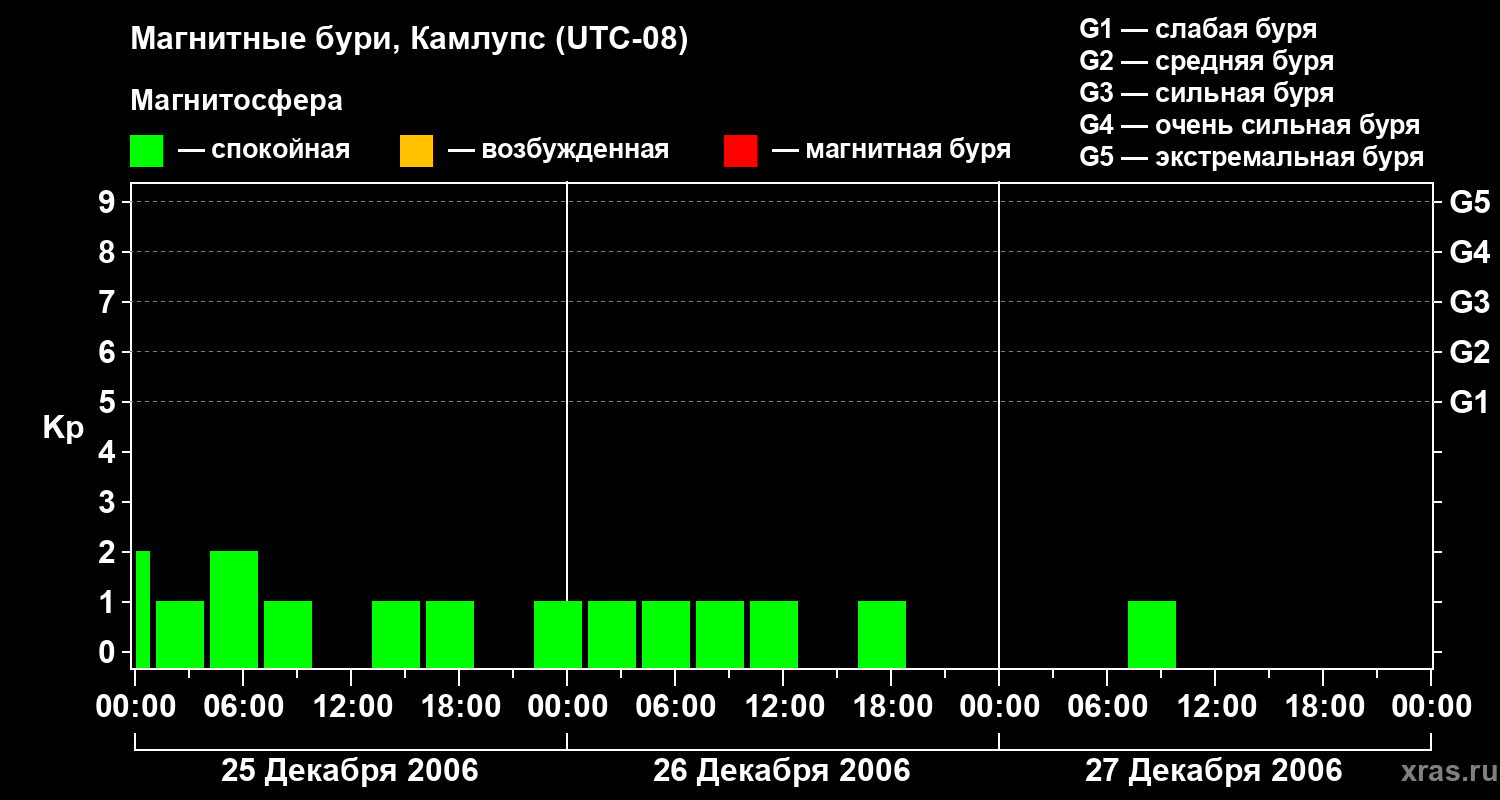Select legend line 'G4 — очень сильная буря'
This screenshot has height=800, width=1500.
[x=1250, y=125]
